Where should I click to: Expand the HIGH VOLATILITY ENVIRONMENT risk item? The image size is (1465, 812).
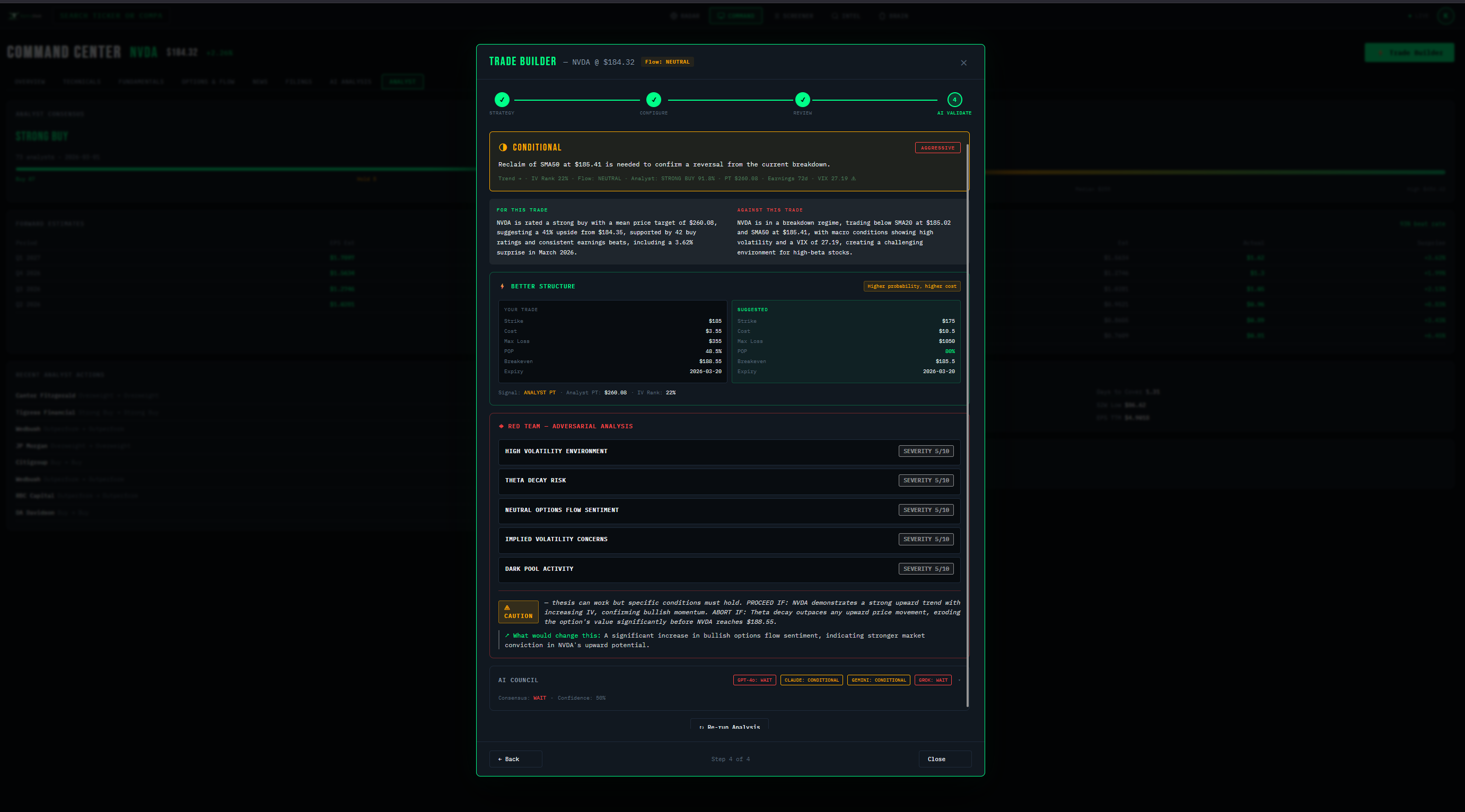pyautogui.click(x=729, y=451)
